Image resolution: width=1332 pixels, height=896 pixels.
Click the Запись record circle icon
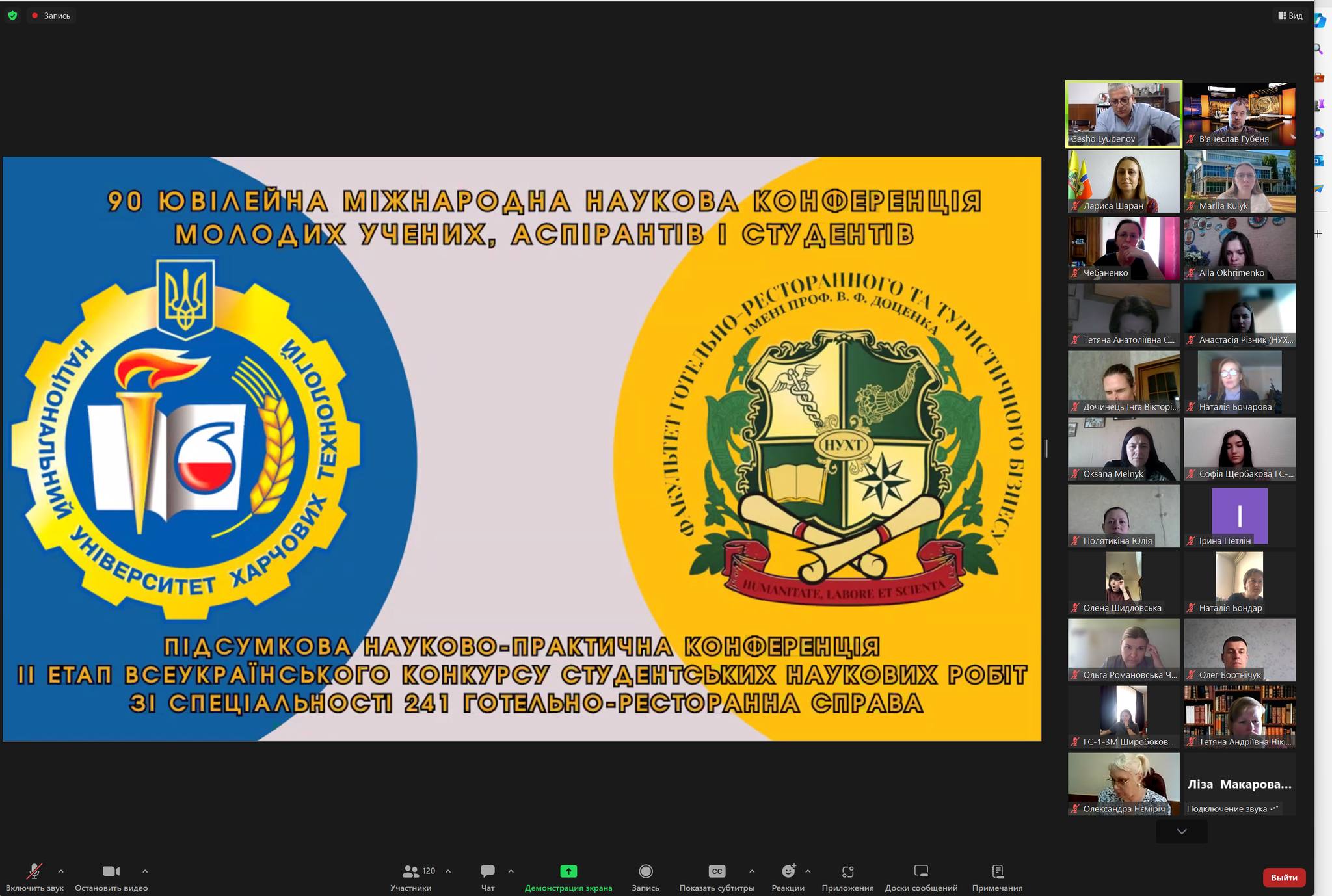click(645, 871)
